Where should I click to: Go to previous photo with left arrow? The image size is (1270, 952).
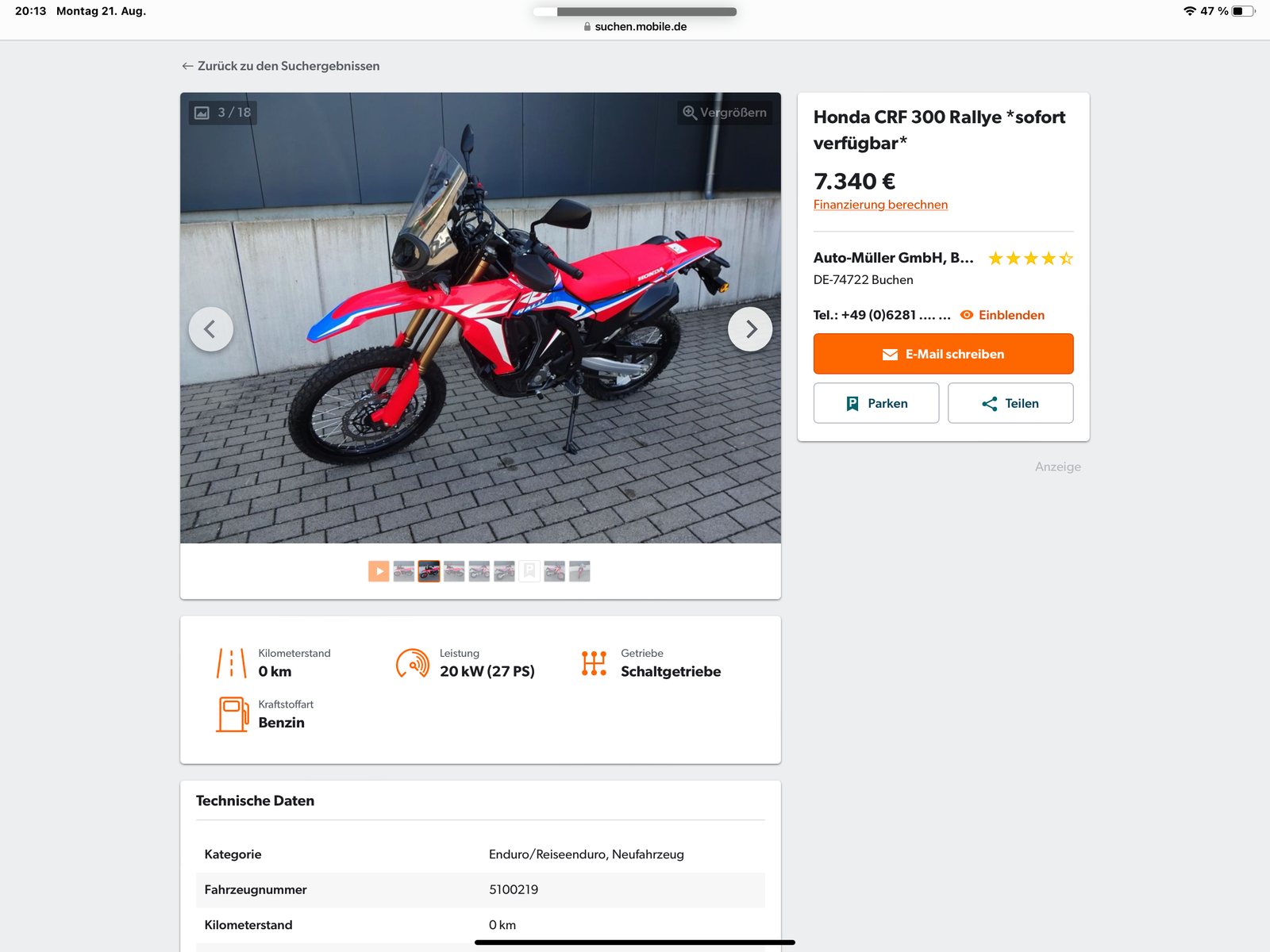point(211,329)
